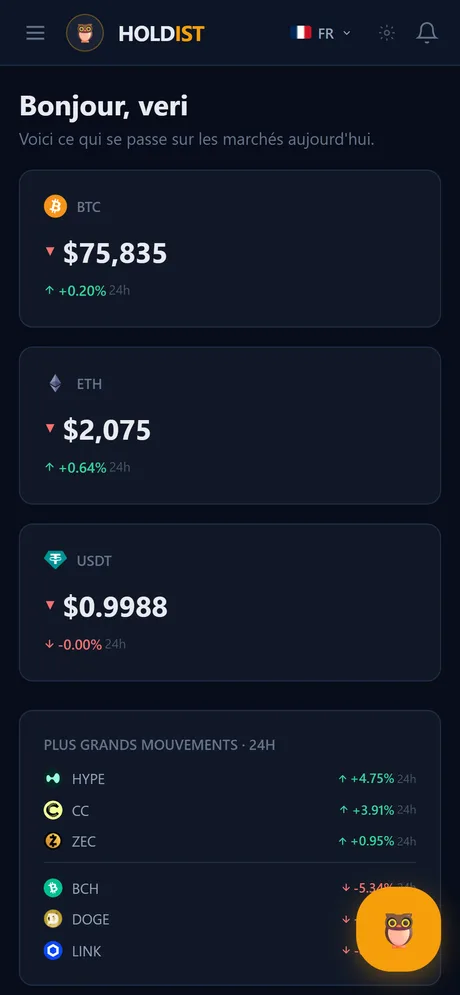Click the Bitcoin coin icon
The image size is (460, 995).
pos(55,207)
